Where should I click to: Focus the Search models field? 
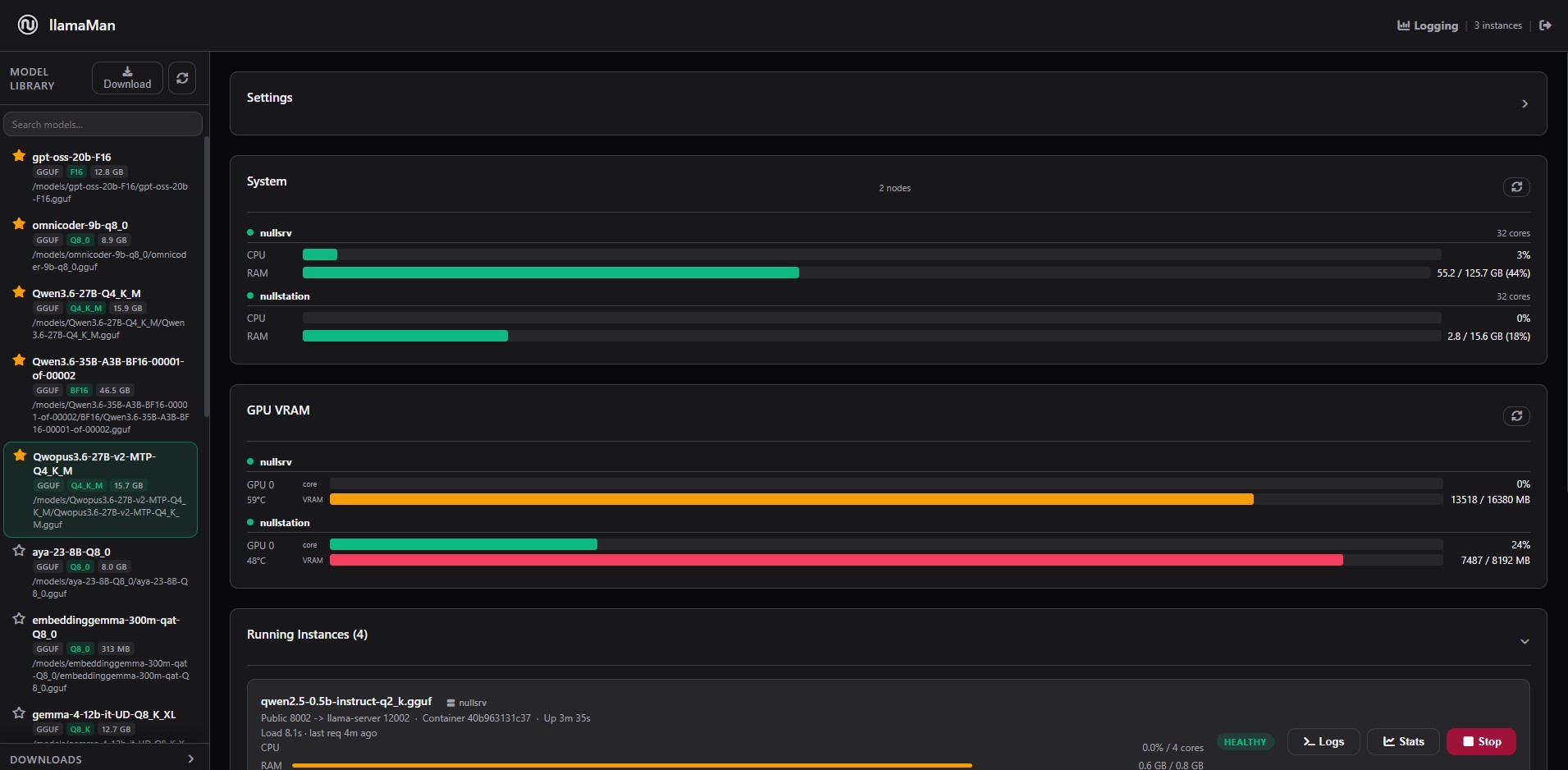tap(103, 124)
